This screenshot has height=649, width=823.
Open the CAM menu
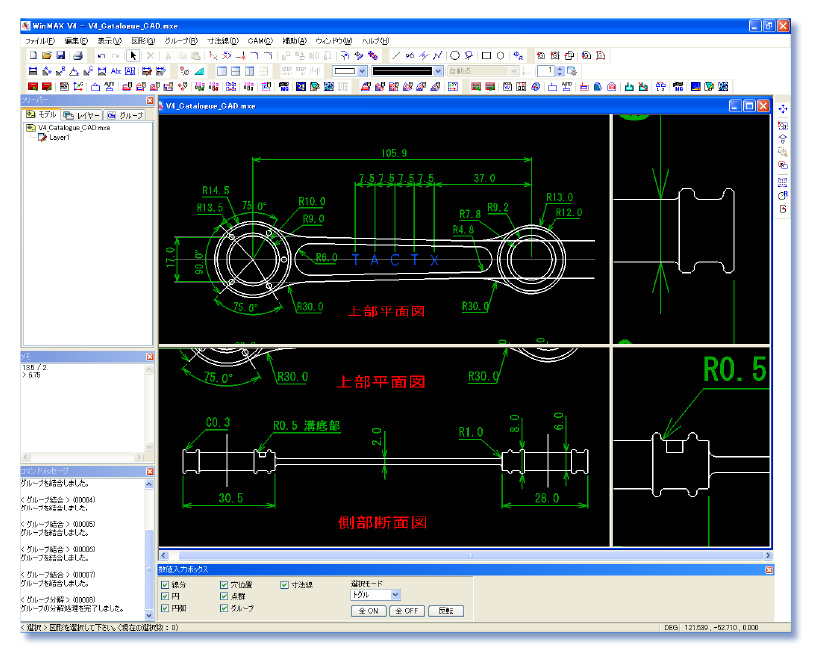(260, 40)
